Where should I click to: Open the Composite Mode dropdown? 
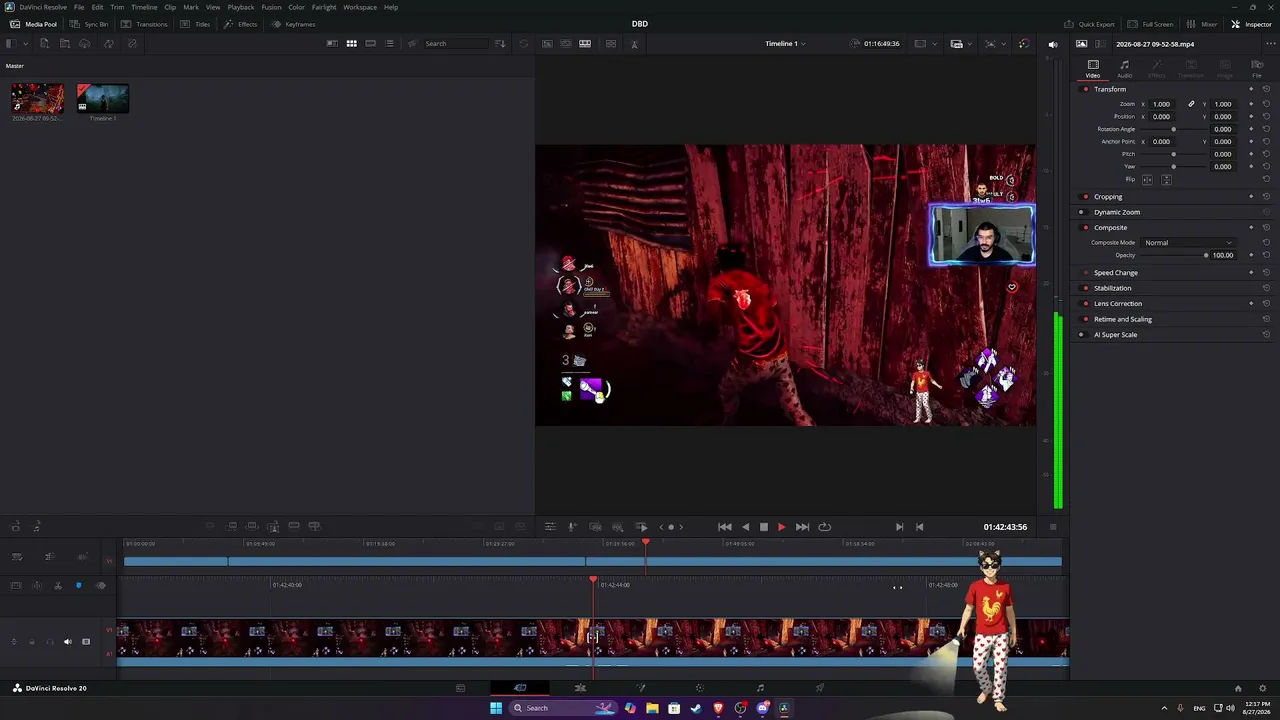[1188, 243]
